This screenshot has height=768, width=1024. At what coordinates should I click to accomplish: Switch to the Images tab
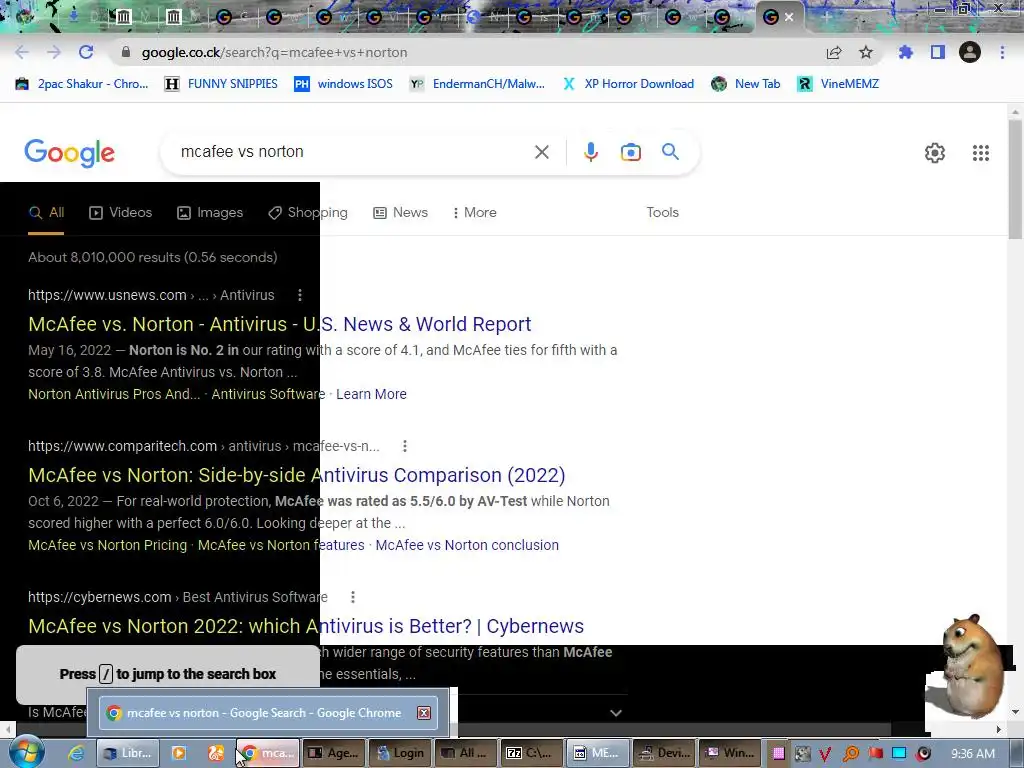pyautogui.click(x=210, y=213)
